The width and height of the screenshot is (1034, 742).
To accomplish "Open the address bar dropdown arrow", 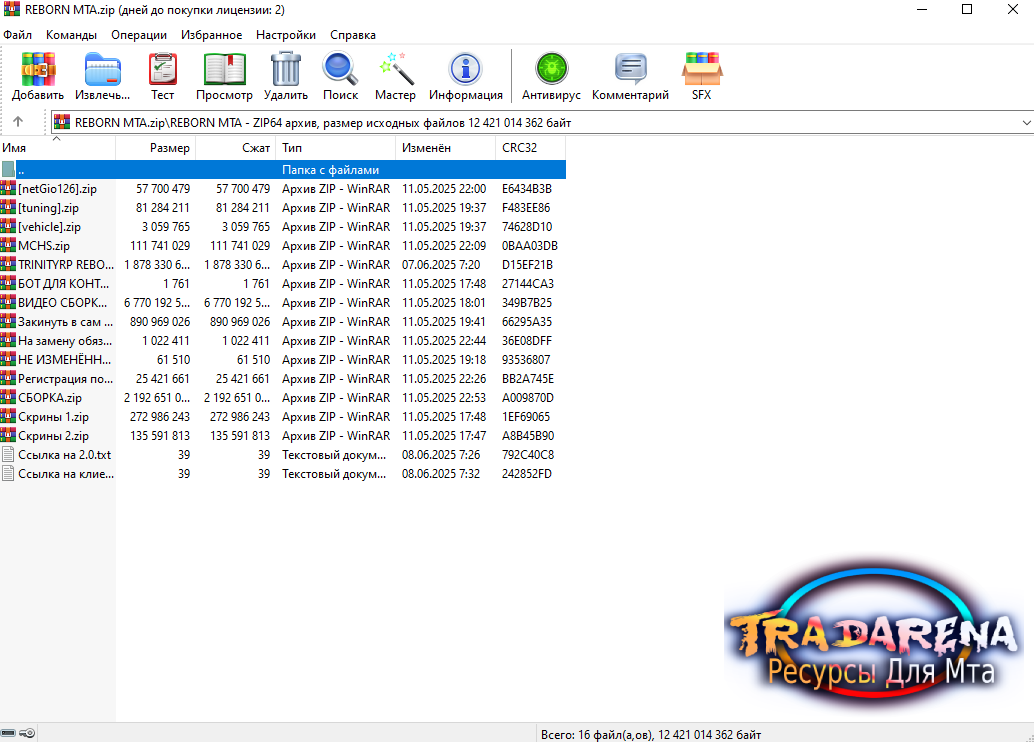I will [1026, 123].
